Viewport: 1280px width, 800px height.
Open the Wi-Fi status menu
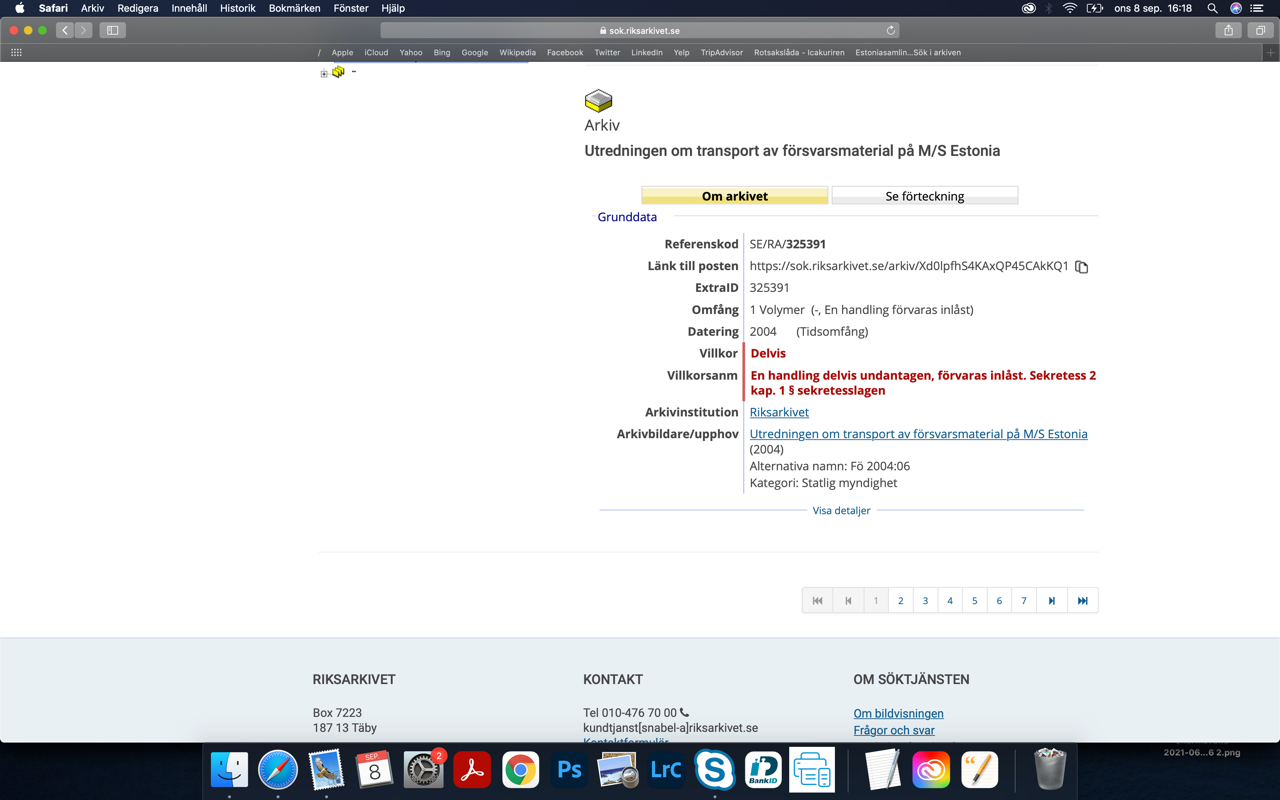pos(1069,8)
